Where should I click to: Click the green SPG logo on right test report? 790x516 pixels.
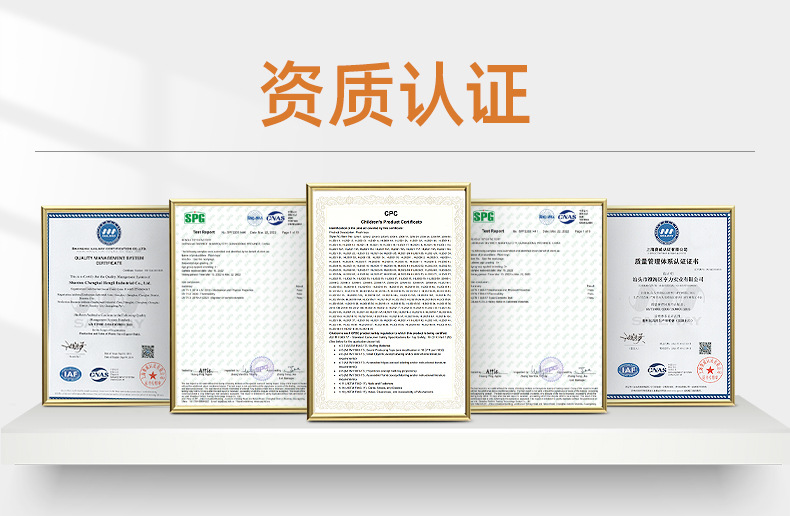click(483, 217)
